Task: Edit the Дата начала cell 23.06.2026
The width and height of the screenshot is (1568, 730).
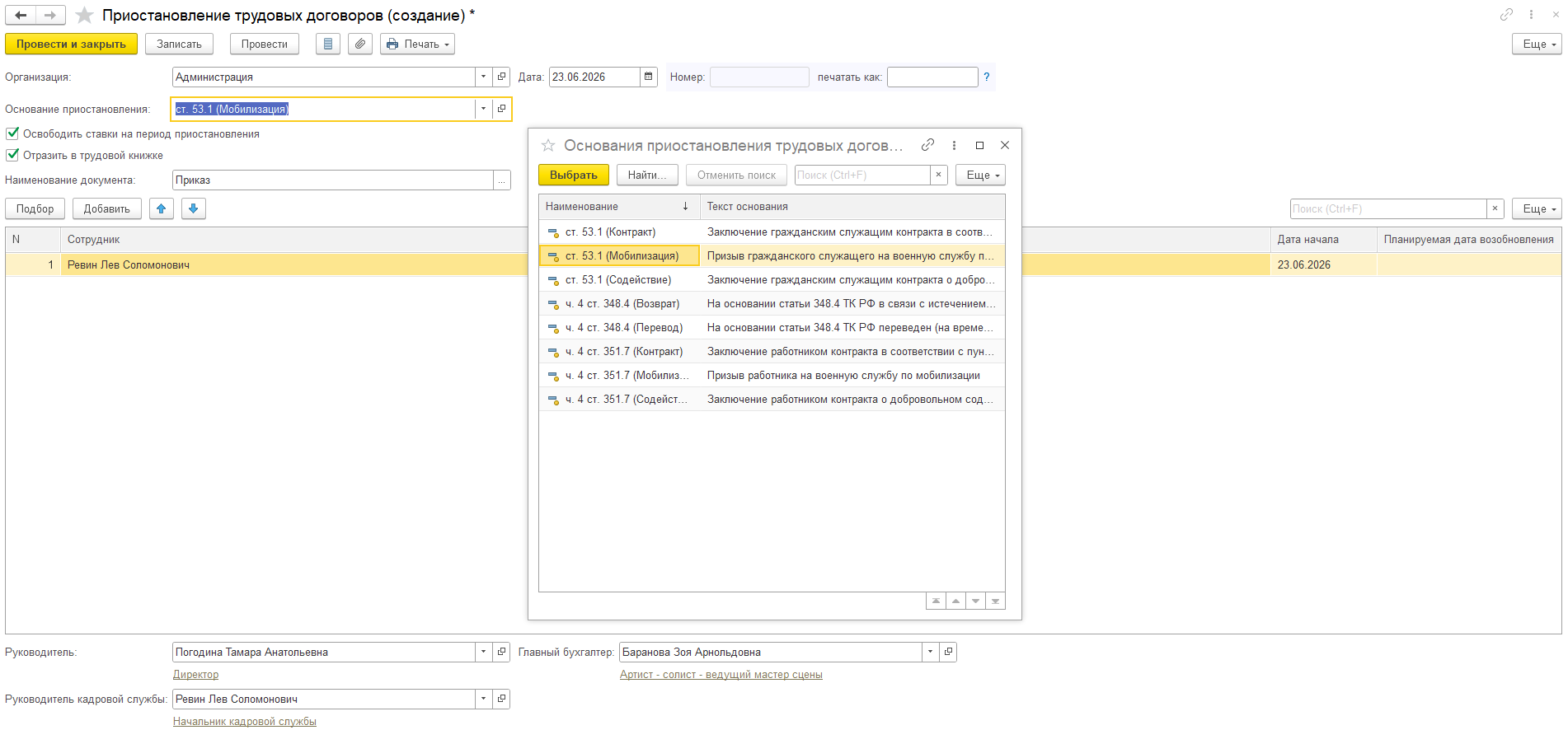Action: pyautogui.click(x=1323, y=264)
